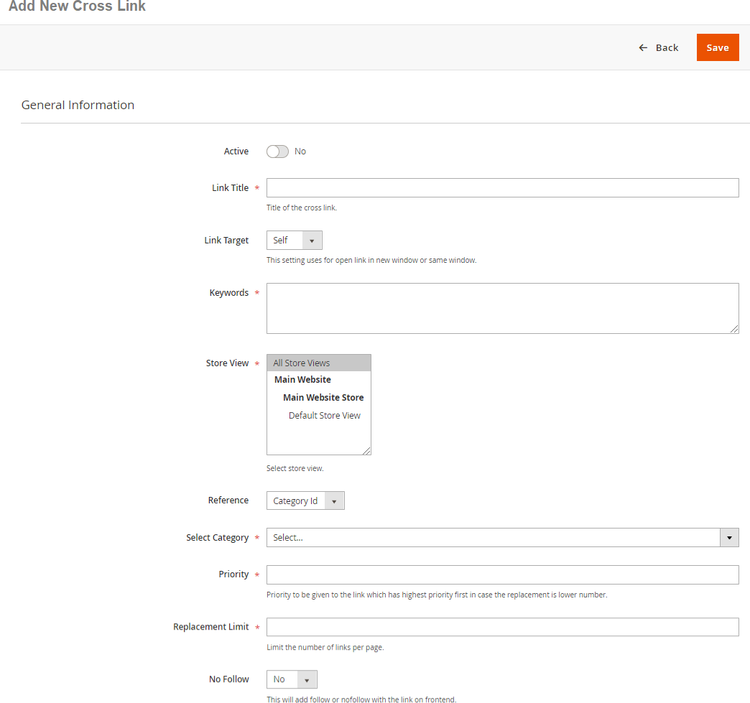The height and width of the screenshot is (703, 750).
Task: Open the Reference Category Id dropdown
Action: [x=305, y=501]
